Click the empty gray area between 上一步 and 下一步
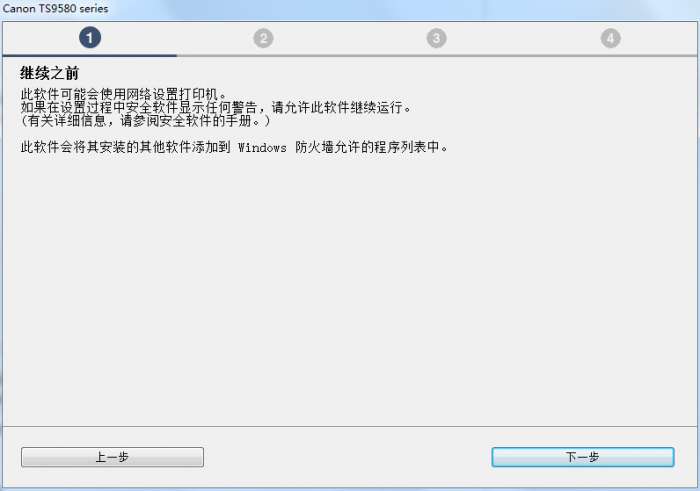This screenshot has width=700, height=491. [x=347, y=457]
